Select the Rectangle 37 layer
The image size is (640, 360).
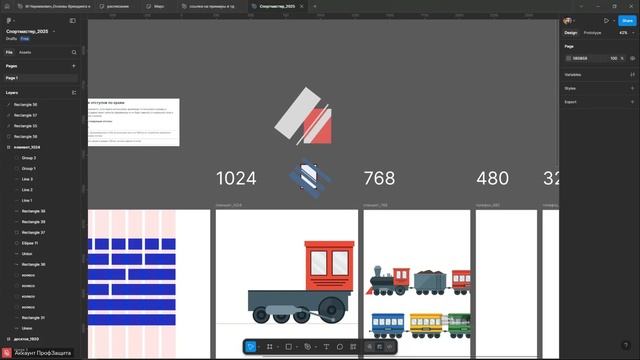[33, 232]
